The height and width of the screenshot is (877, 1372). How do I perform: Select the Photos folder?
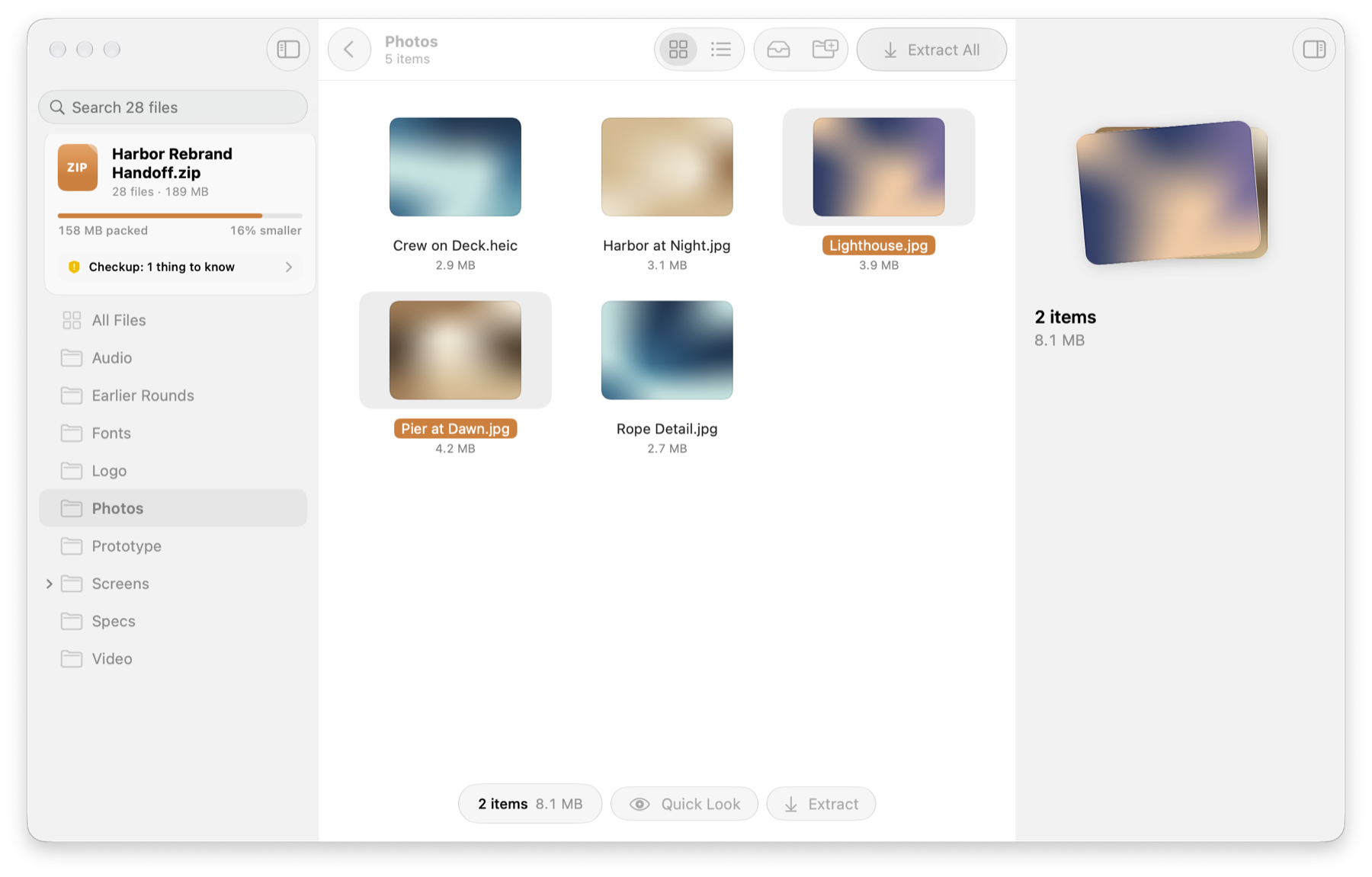173,508
